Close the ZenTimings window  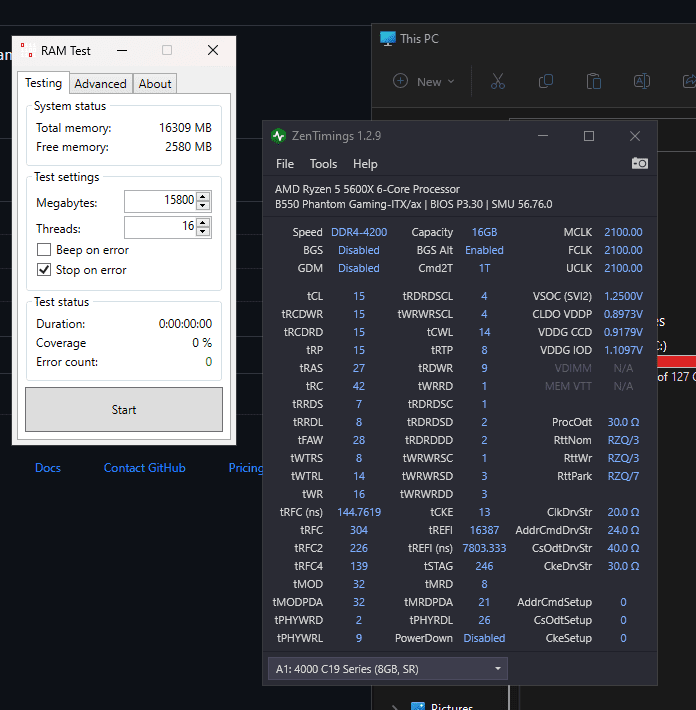(635, 136)
